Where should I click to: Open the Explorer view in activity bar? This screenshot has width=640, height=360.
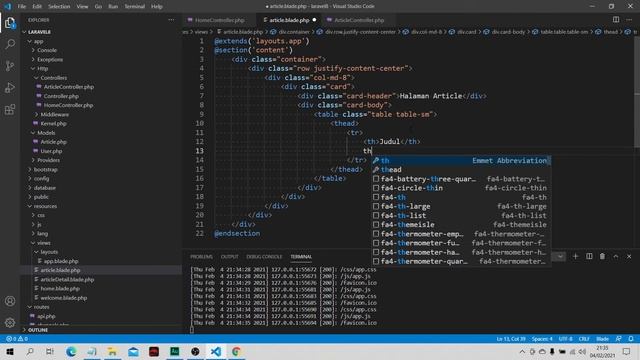pyautogui.click(x=10, y=23)
